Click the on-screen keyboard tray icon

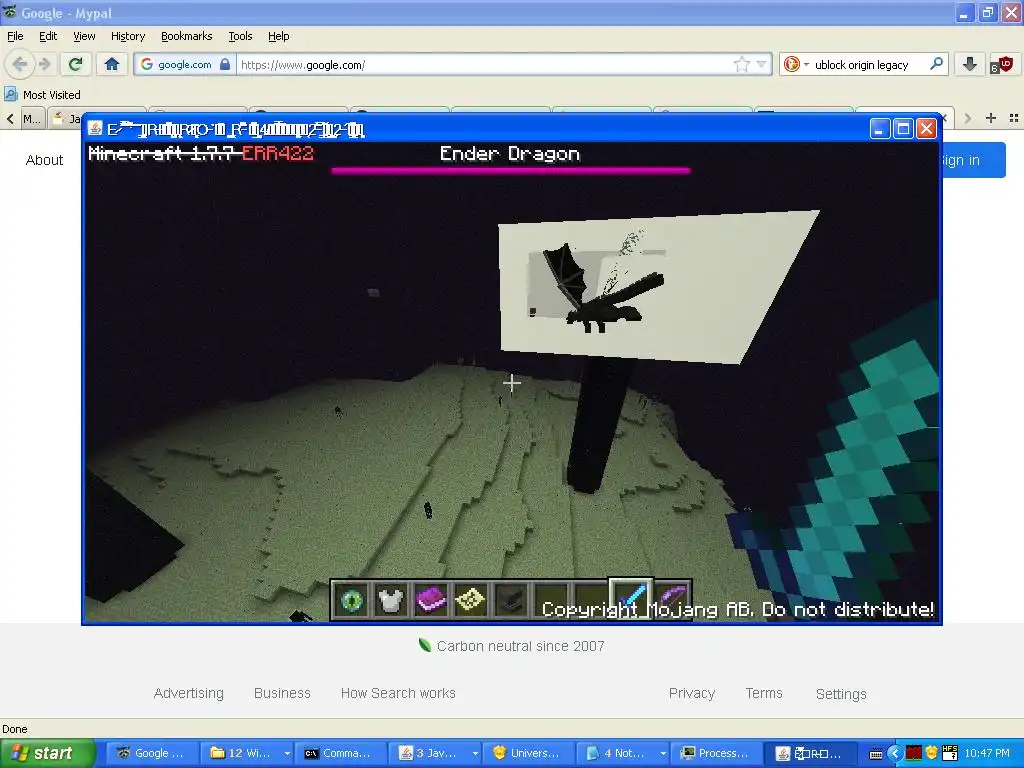pos(876,754)
